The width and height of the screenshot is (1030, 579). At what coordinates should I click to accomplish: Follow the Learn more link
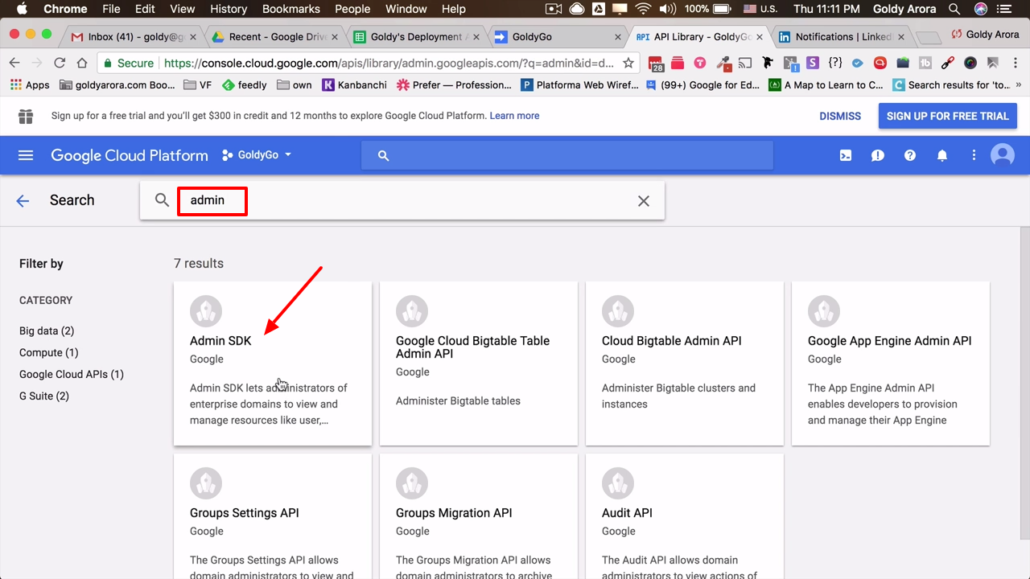click(x=514, y=116)
